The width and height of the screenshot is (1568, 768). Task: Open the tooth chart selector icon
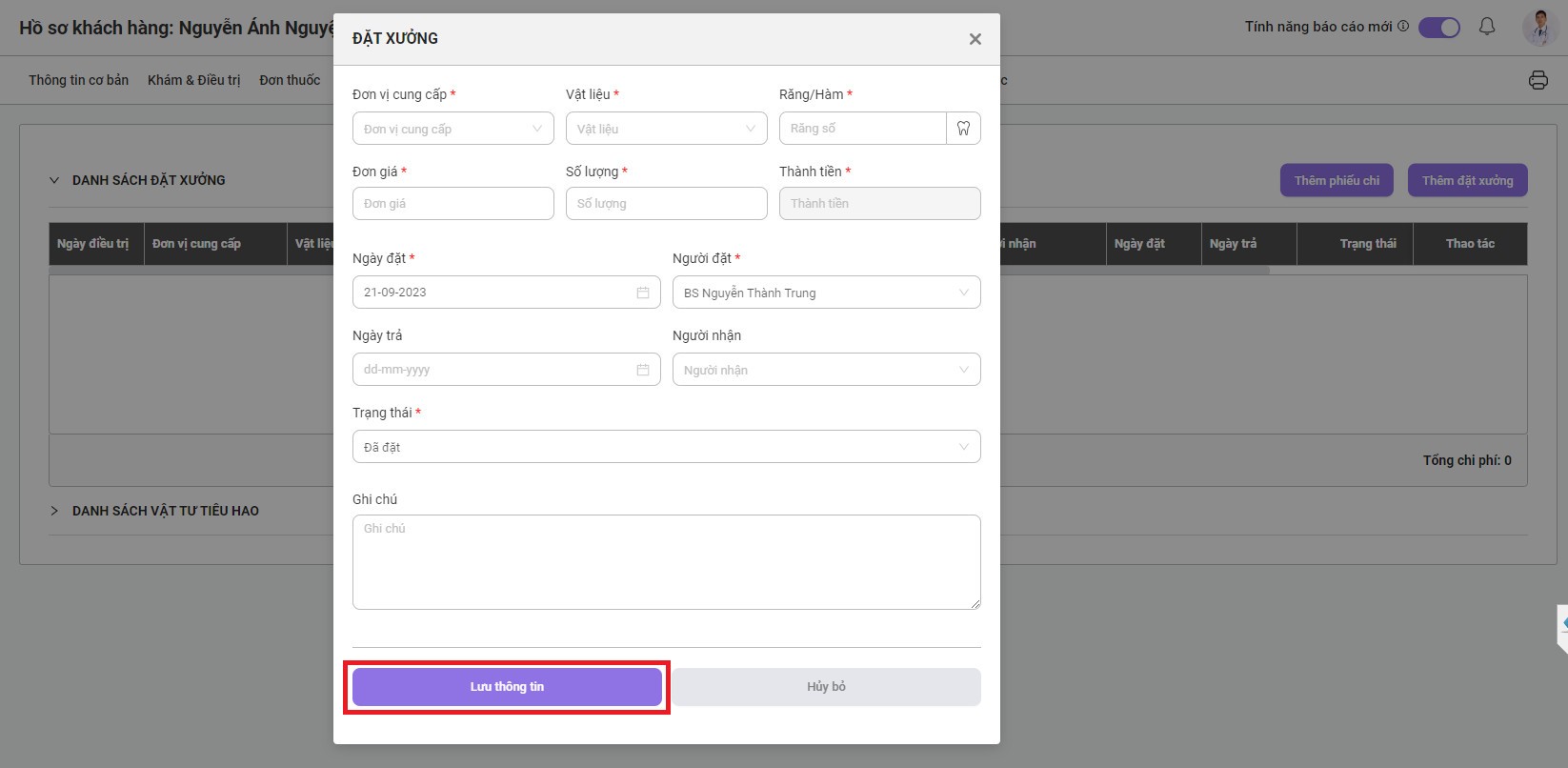(x=963, y=129)
